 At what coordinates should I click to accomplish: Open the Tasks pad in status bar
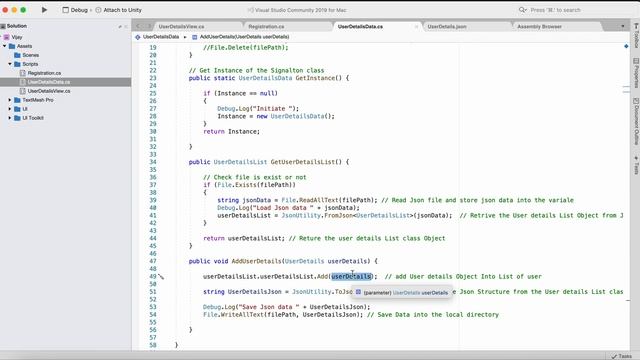click(621, 356)
